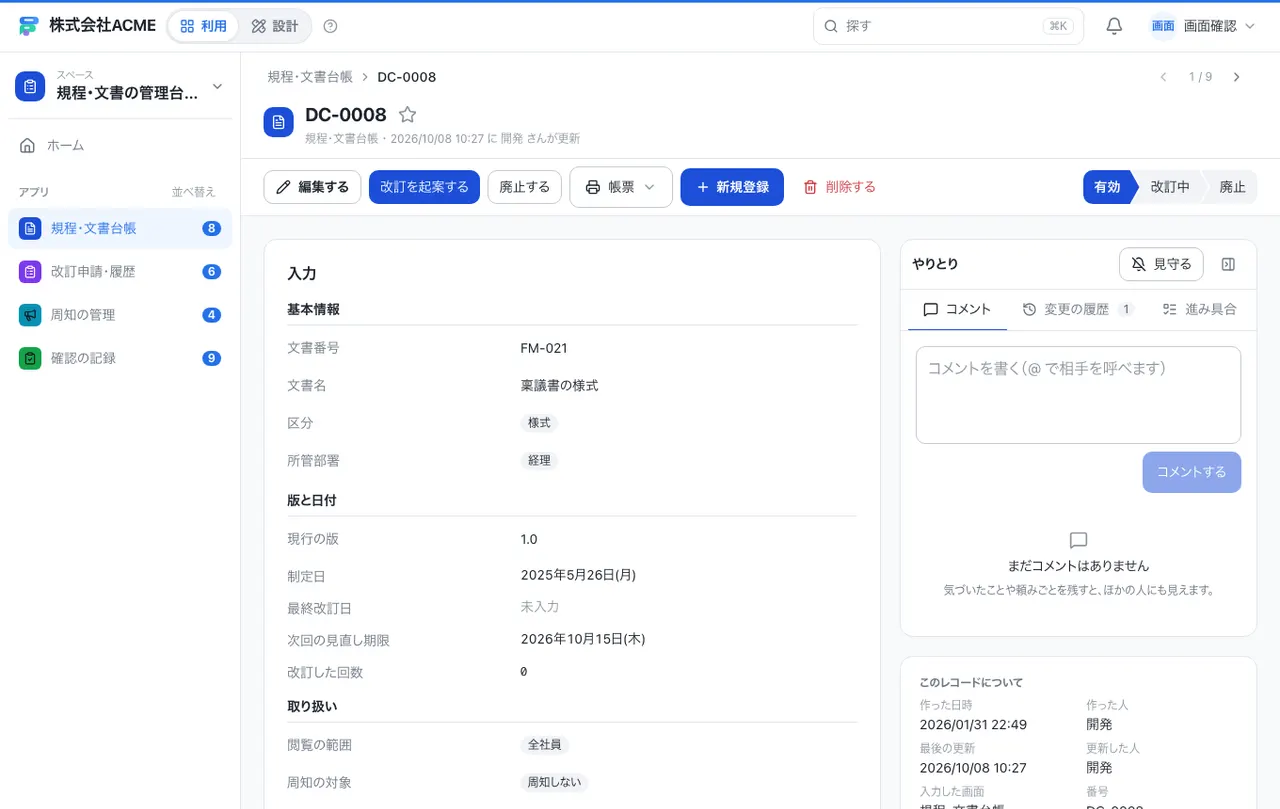
Task: Click the ホーム house icon
Action: coord(28,146)
